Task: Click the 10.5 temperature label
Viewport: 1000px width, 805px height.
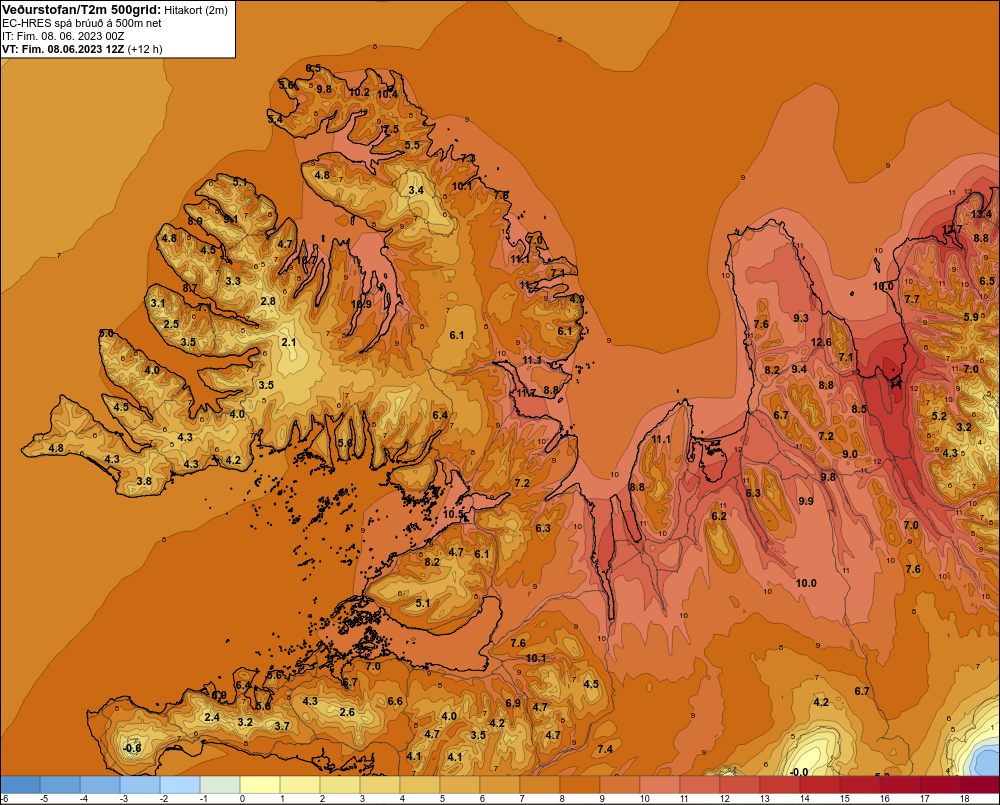Action: (x=453, y=514)
